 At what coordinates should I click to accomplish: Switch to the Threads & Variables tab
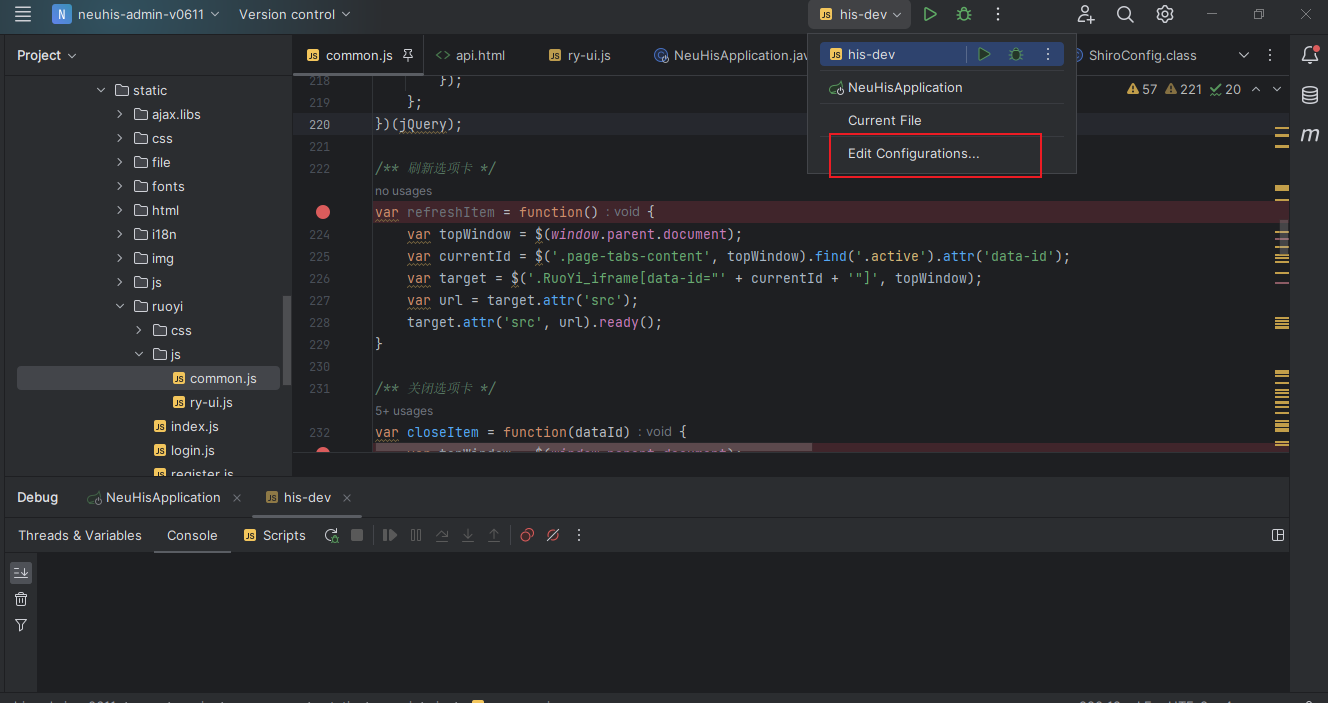click(x=80, y=536)
